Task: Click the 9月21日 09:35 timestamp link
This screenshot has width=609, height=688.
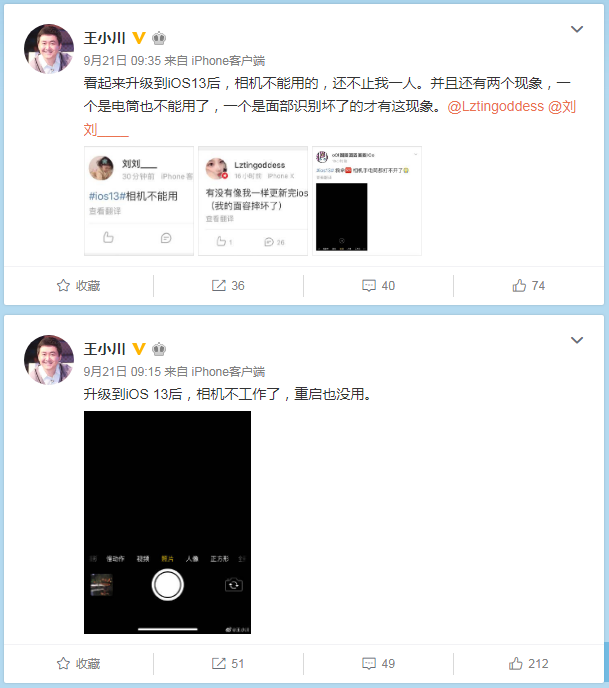Action: [x=122, y=61]
